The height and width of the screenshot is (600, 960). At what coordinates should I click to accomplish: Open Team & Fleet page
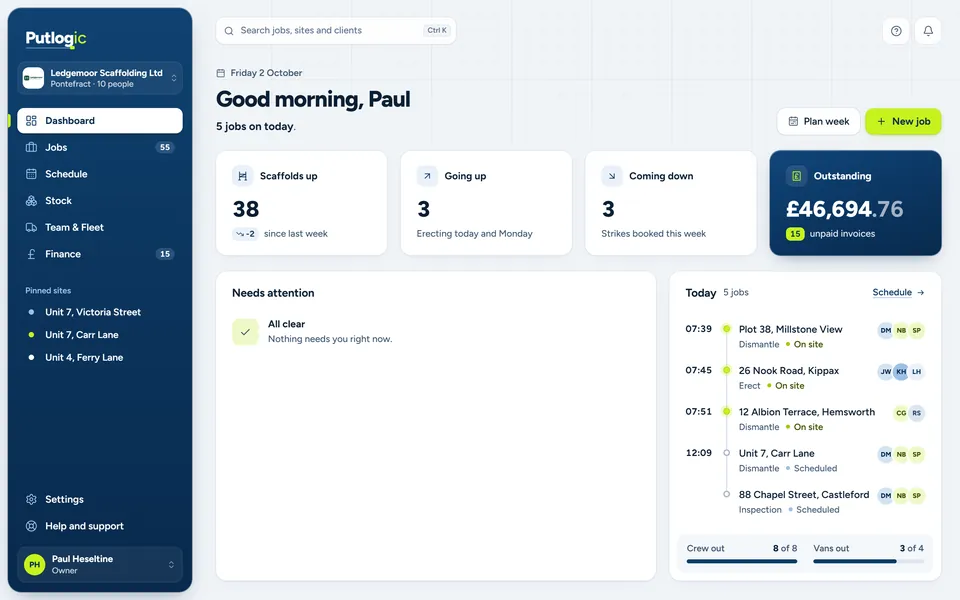click(x=100, y=227)
